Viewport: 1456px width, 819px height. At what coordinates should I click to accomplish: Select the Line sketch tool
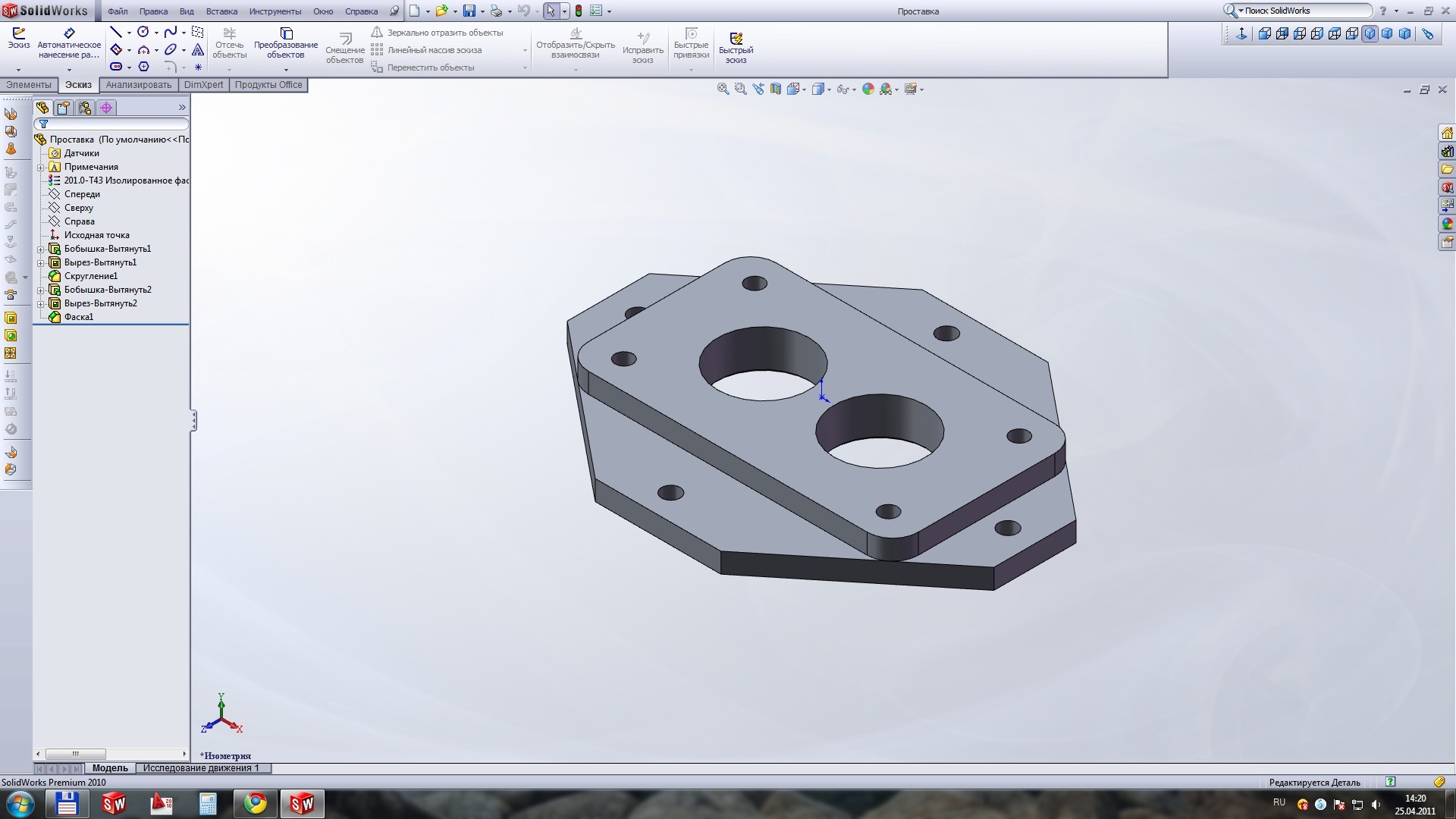point(116,32)
